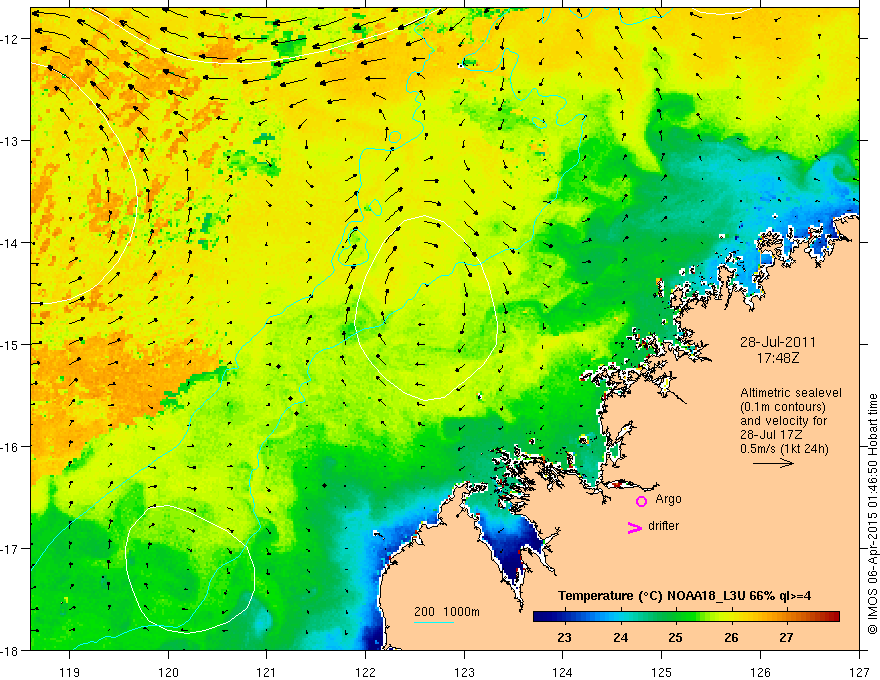Image resolution: width=880 pixels, height=680 pixels.
Task: Click the 'drifter' legend label
Action: [x=663, y=526]
